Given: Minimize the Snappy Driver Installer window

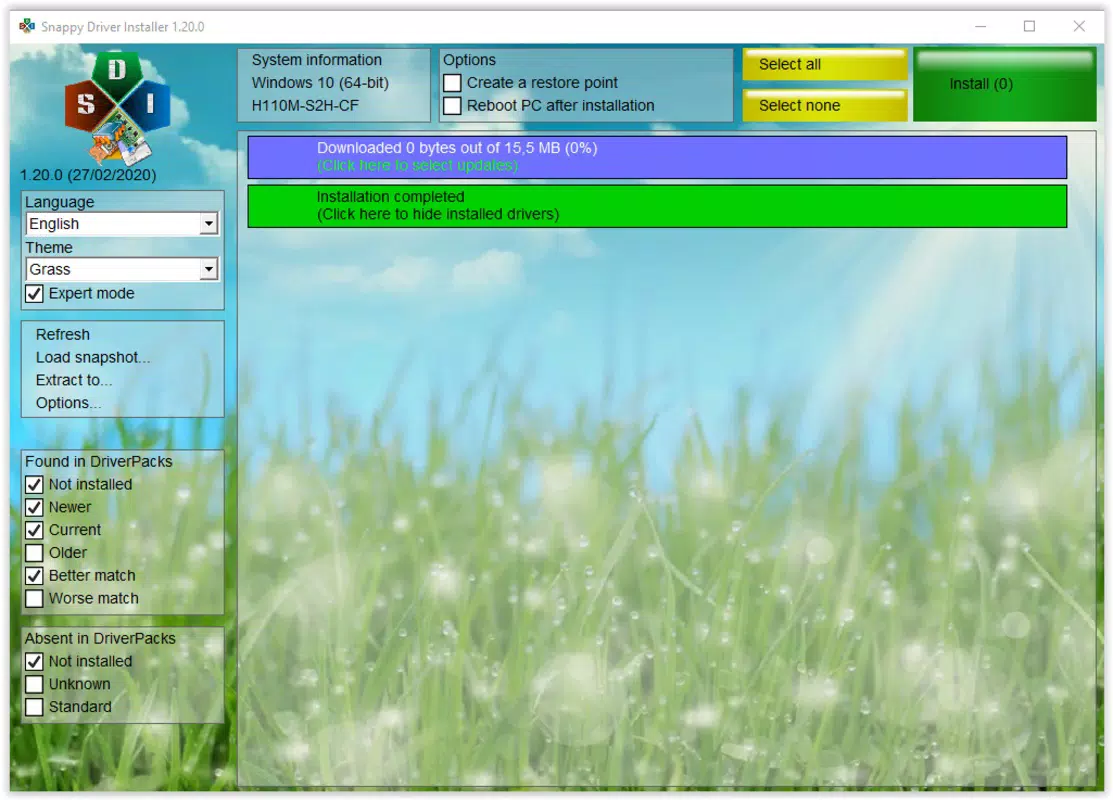Looking at the screenshot, I should point(981,26).
